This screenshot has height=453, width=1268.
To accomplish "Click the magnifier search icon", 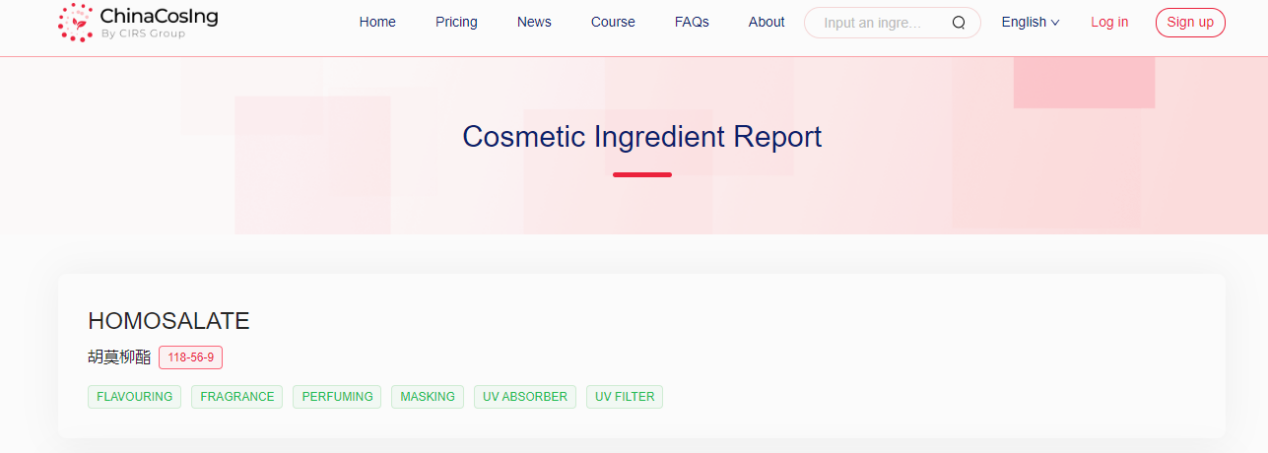I will point(958,23).
